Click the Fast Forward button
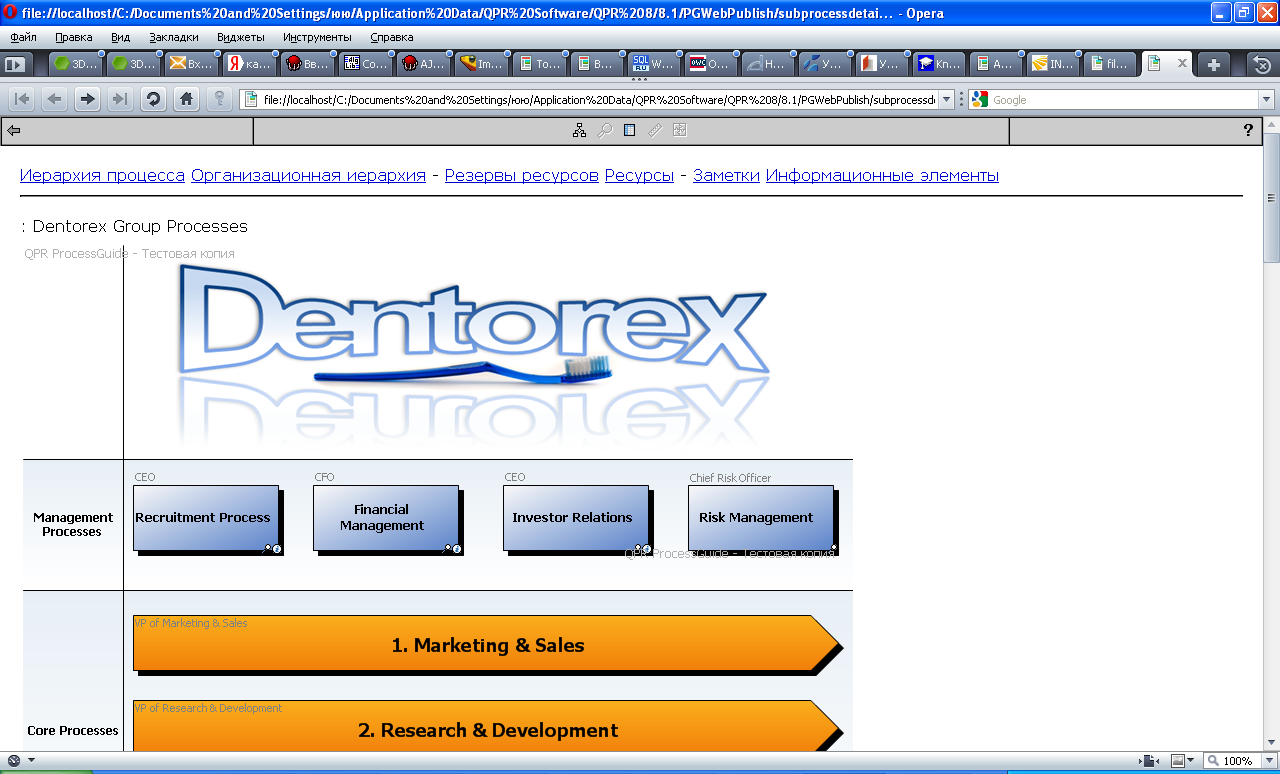 pos(121,99)
